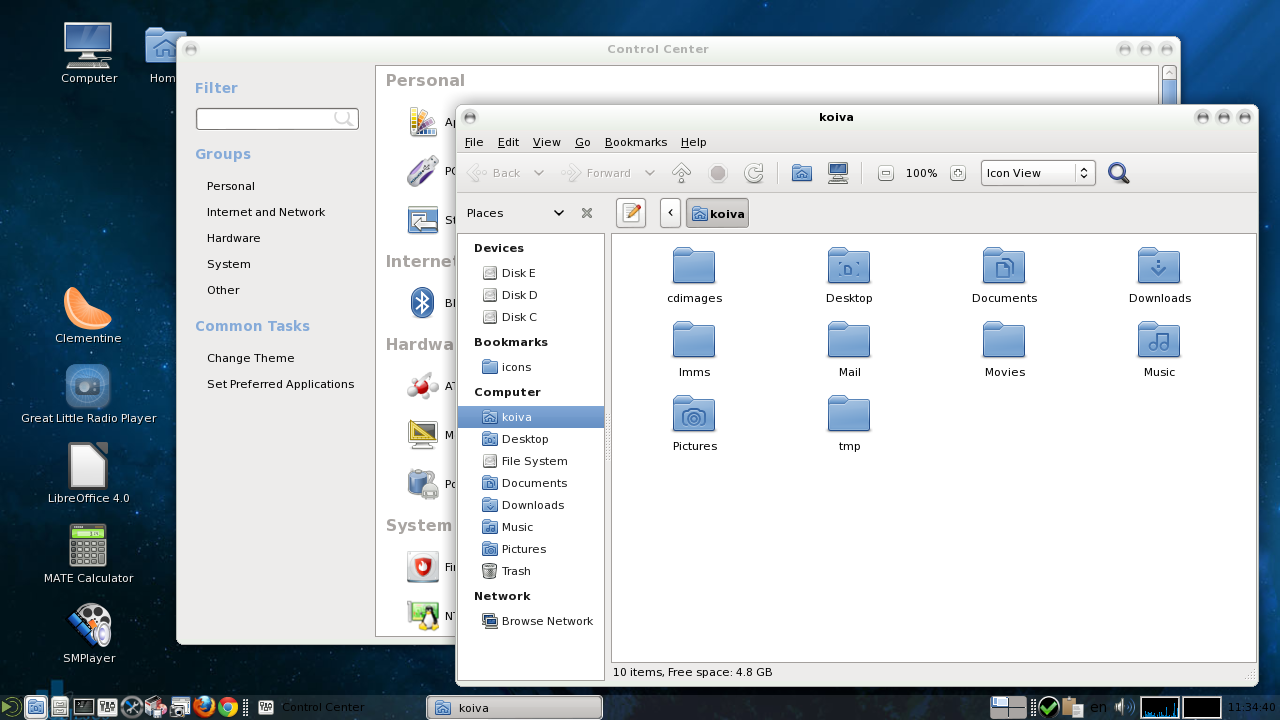The width and height of the screenshot is (1280, 720).
Task: Open the Bookmarks menu
Action: pyautogui.click(x=635, y=142)
